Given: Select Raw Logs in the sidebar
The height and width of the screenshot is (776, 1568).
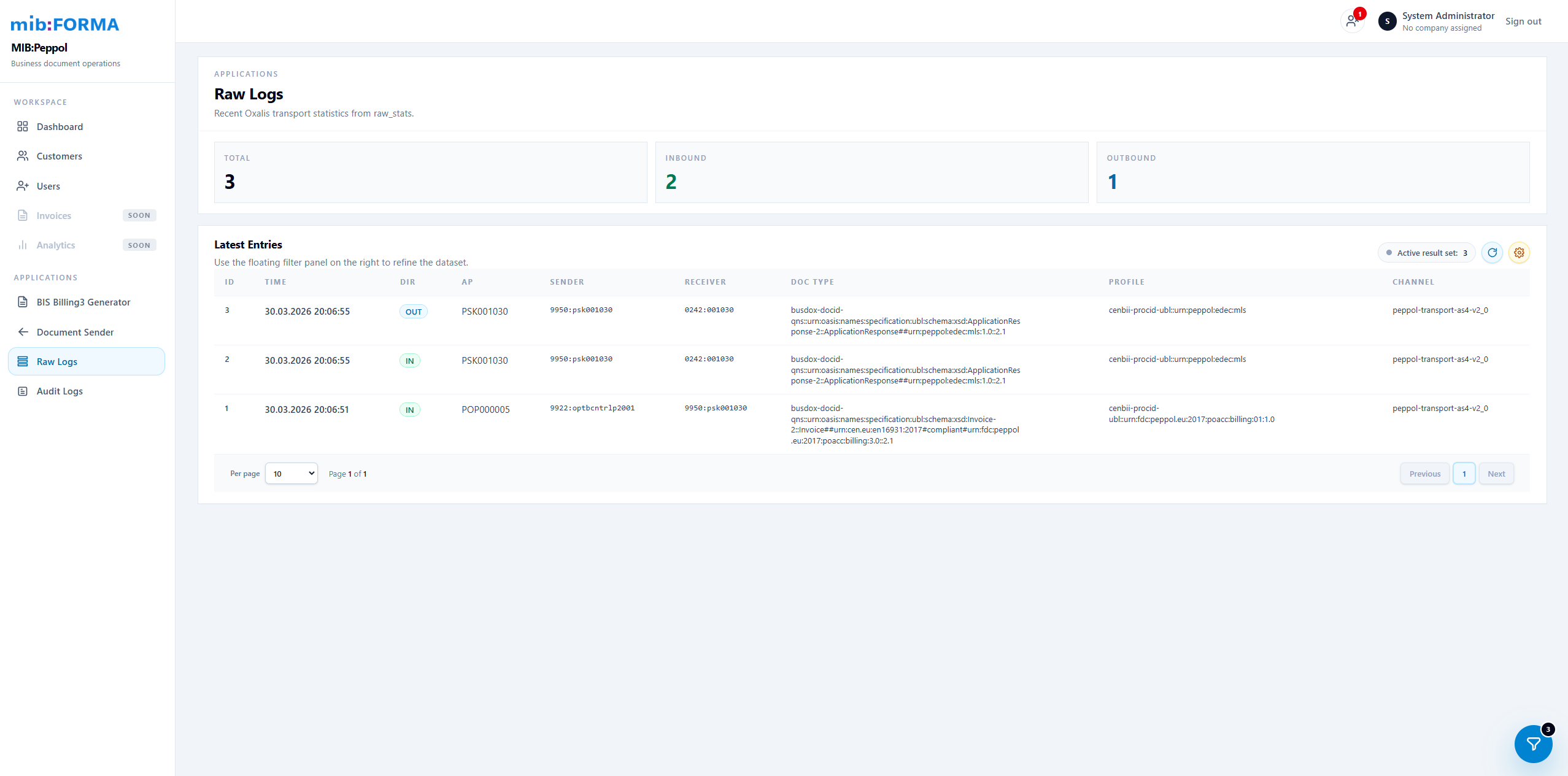Looking at the screenshot, I should click(87, 361).
